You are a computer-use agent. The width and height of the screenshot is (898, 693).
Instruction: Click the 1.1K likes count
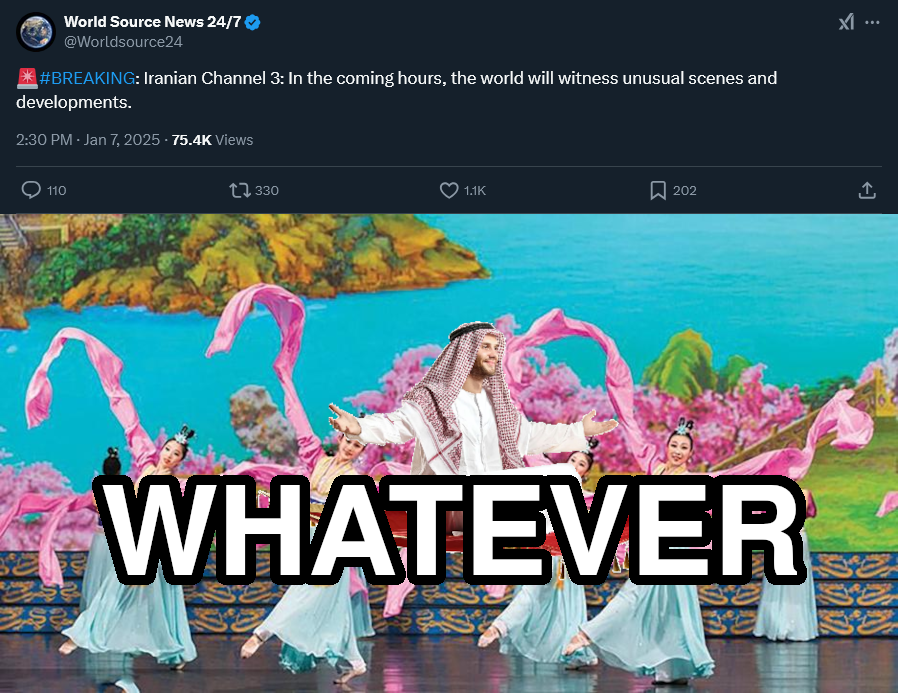(x=475, y=190)
